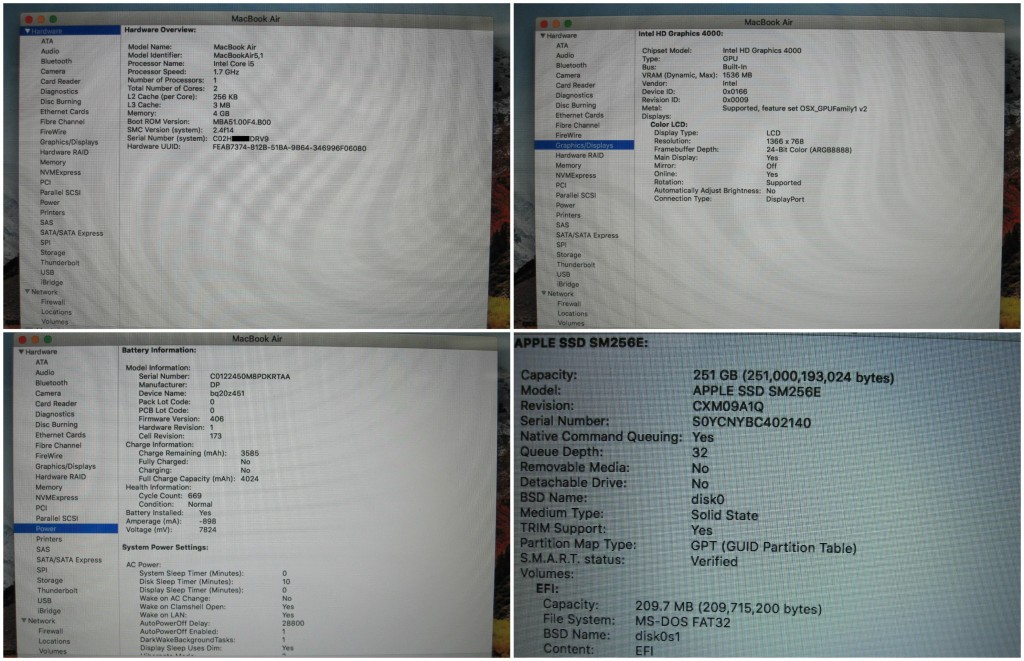The width and height of the screenshot is (1024, 661).
Task: Open Graphics/Displays in Hardware Overview window sidebar
Action: coord(69,142)
